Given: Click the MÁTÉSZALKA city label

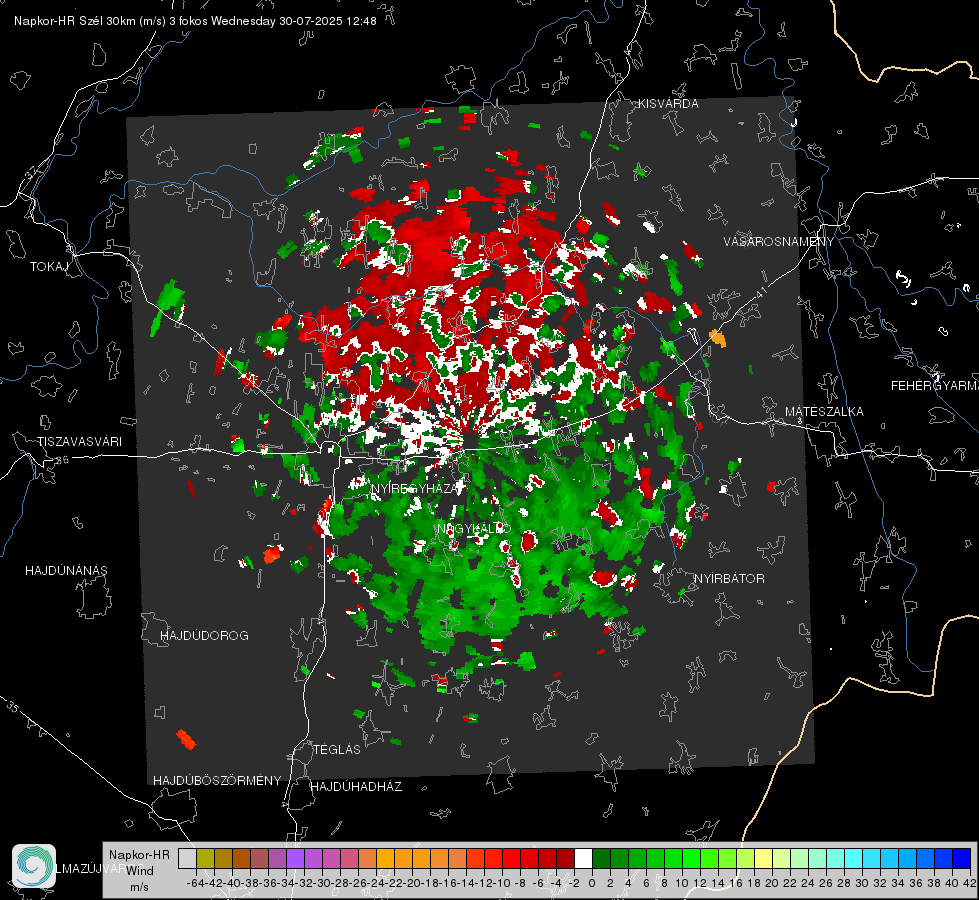Looking at the screenshot, I should 824,412.
